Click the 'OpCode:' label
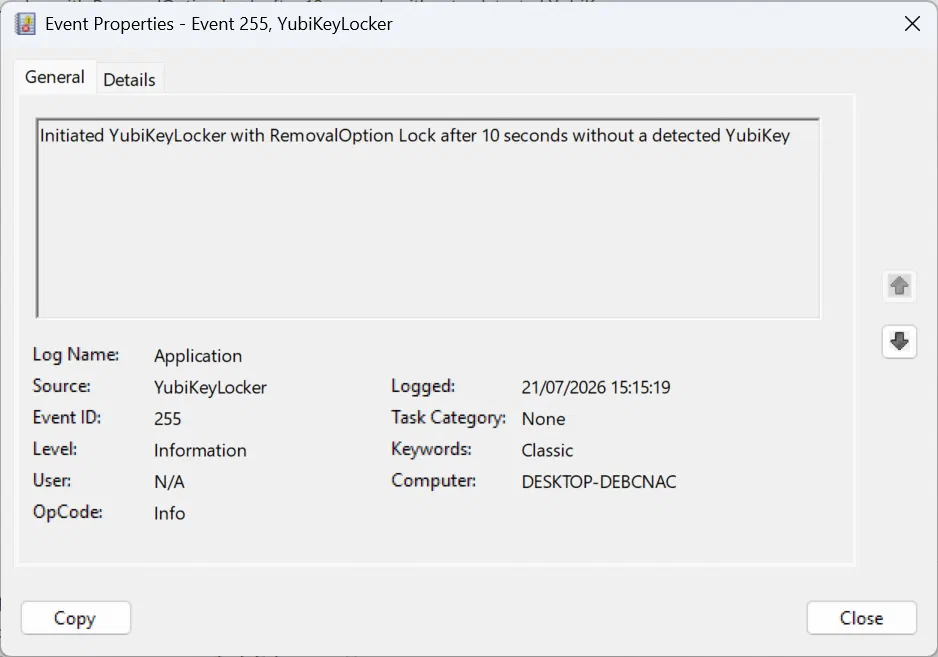Image resolution: width=938 pixels, height=657 pixels. (x=68, y=512)
